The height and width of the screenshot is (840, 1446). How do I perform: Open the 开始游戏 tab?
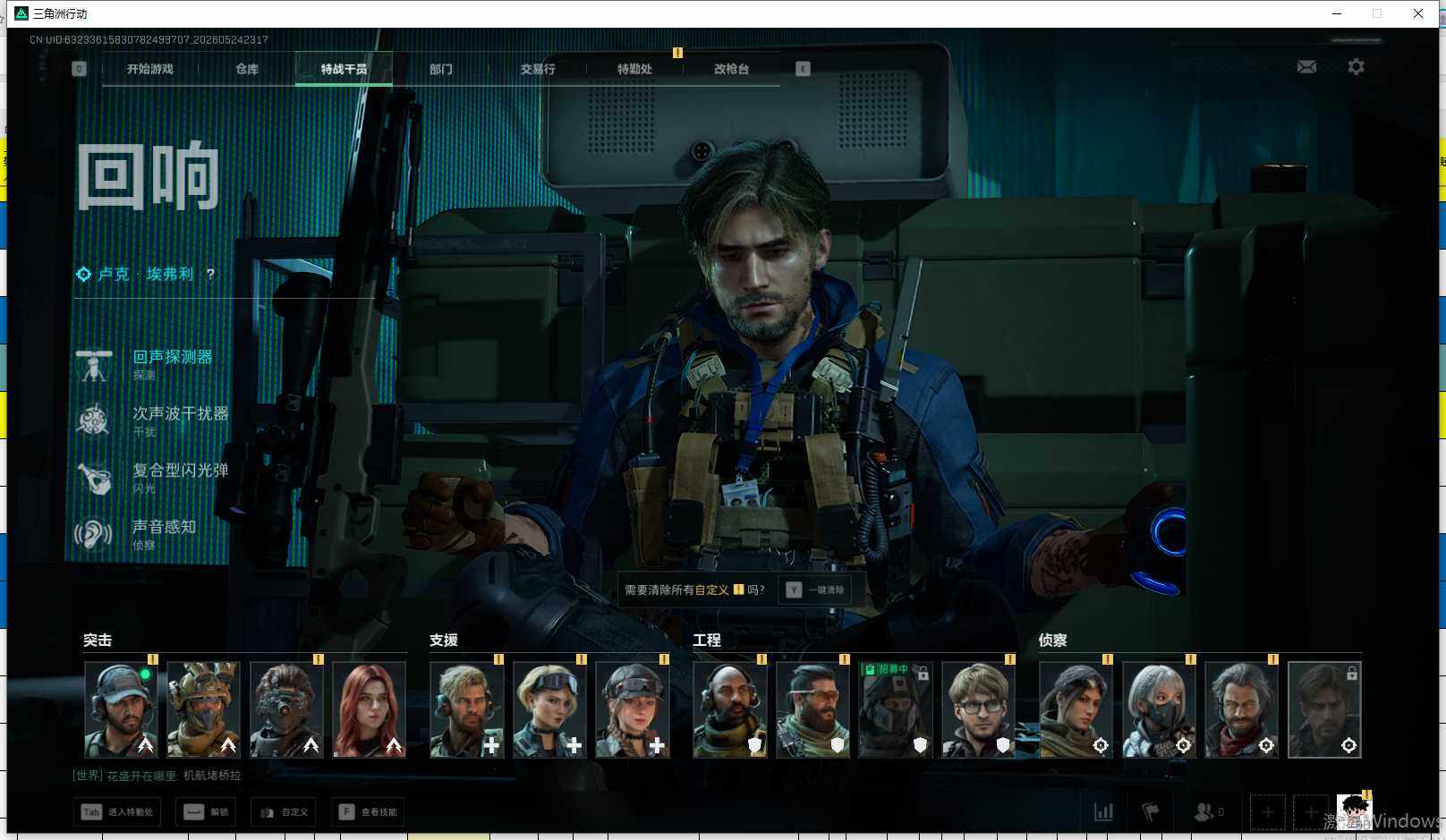pos(150,69)
